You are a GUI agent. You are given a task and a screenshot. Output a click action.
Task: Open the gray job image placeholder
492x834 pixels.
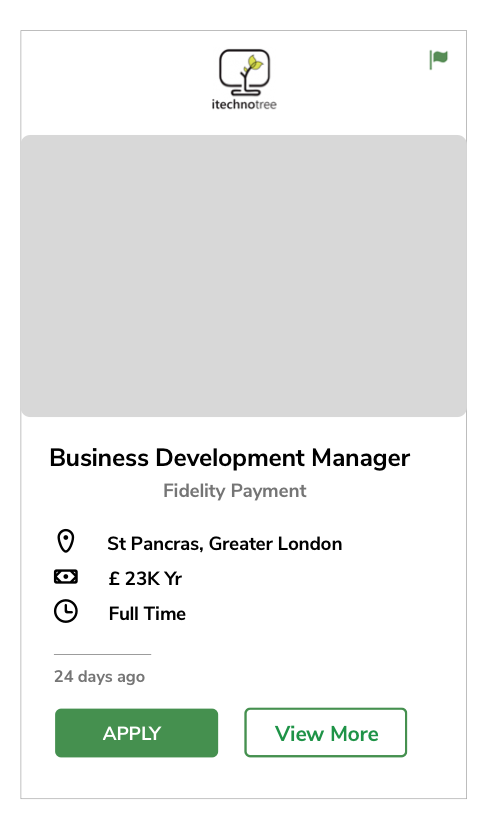coord(244,276)
